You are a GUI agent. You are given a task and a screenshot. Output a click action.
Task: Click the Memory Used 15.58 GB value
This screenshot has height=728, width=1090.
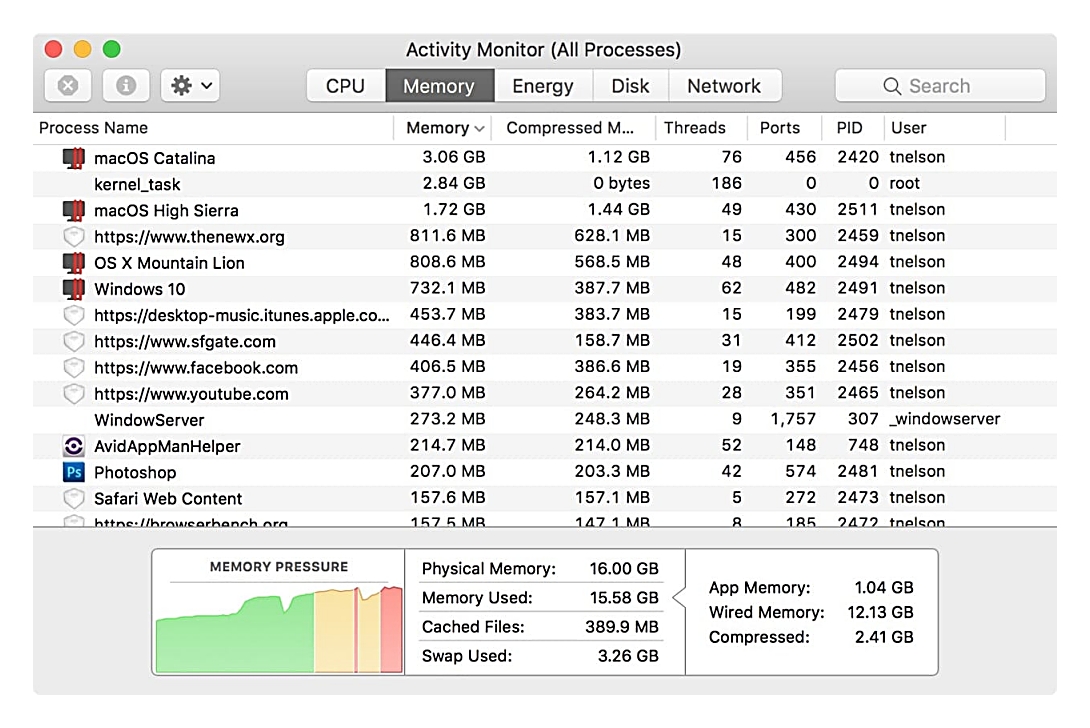click(624, 598)
